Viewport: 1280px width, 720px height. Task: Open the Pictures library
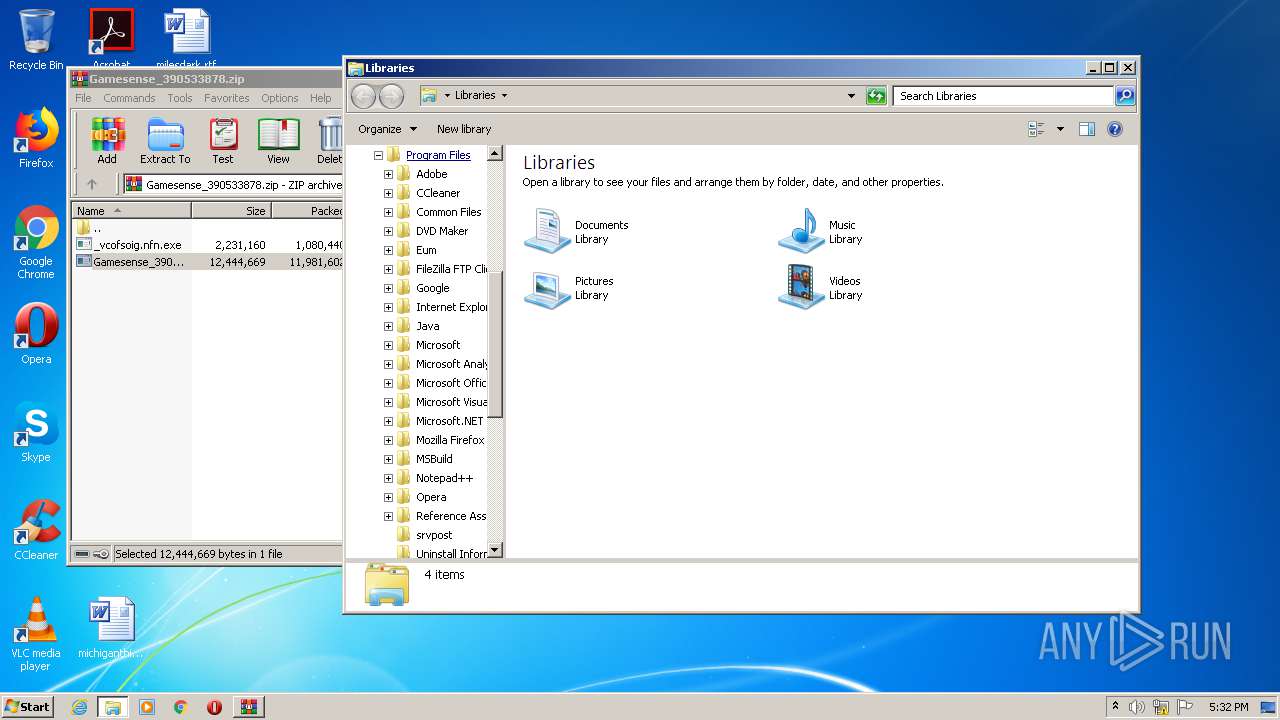tap(571, 287)
